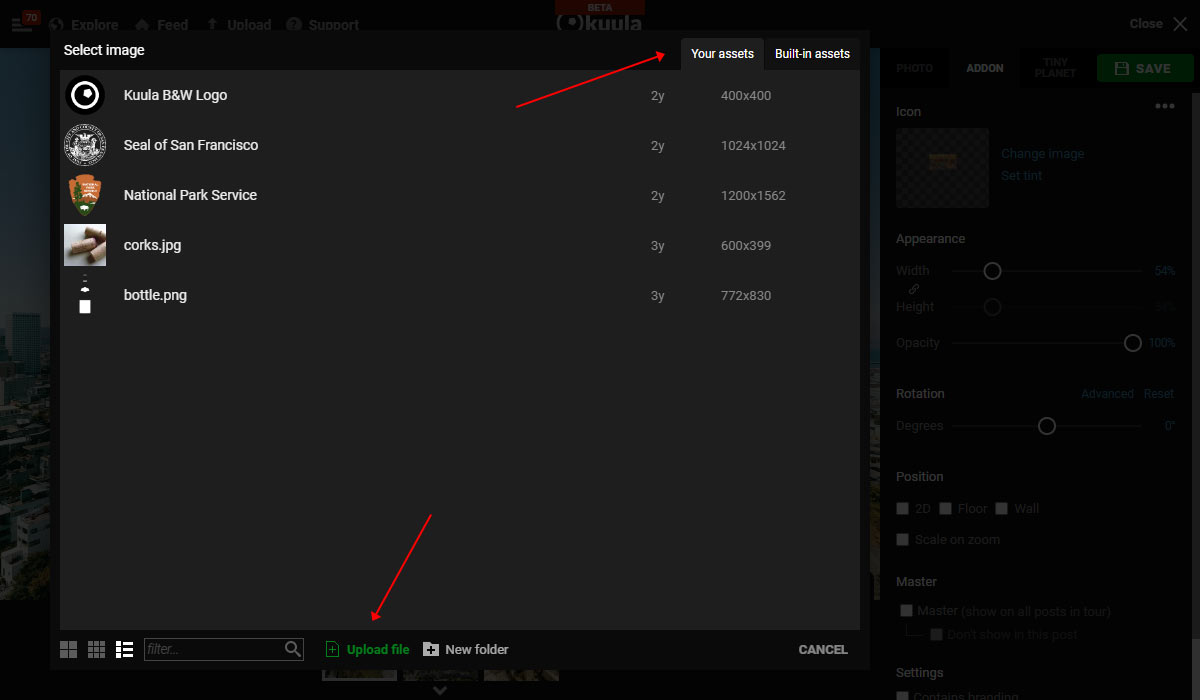Switch to large grid view icon

(x=68, y=650)
